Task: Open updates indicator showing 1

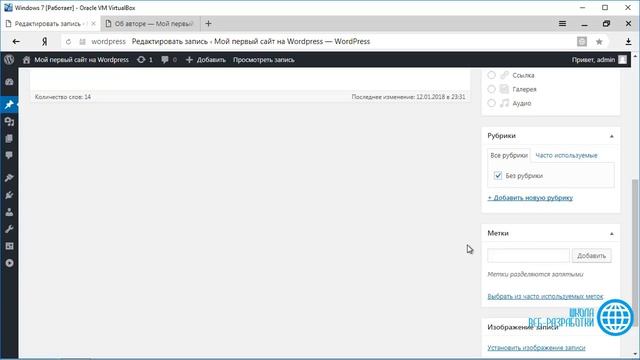Action: tap(145, 60)
